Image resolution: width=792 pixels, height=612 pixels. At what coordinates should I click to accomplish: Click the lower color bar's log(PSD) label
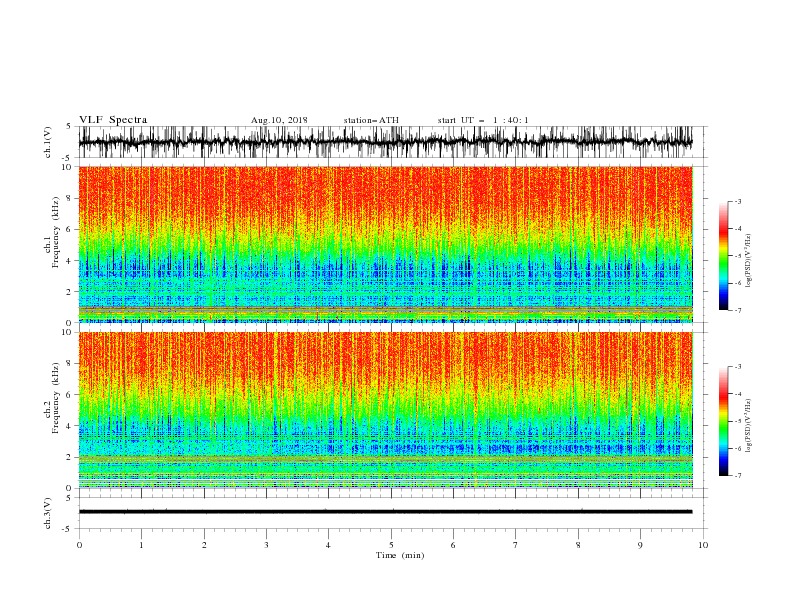click(x=748, y=425)
